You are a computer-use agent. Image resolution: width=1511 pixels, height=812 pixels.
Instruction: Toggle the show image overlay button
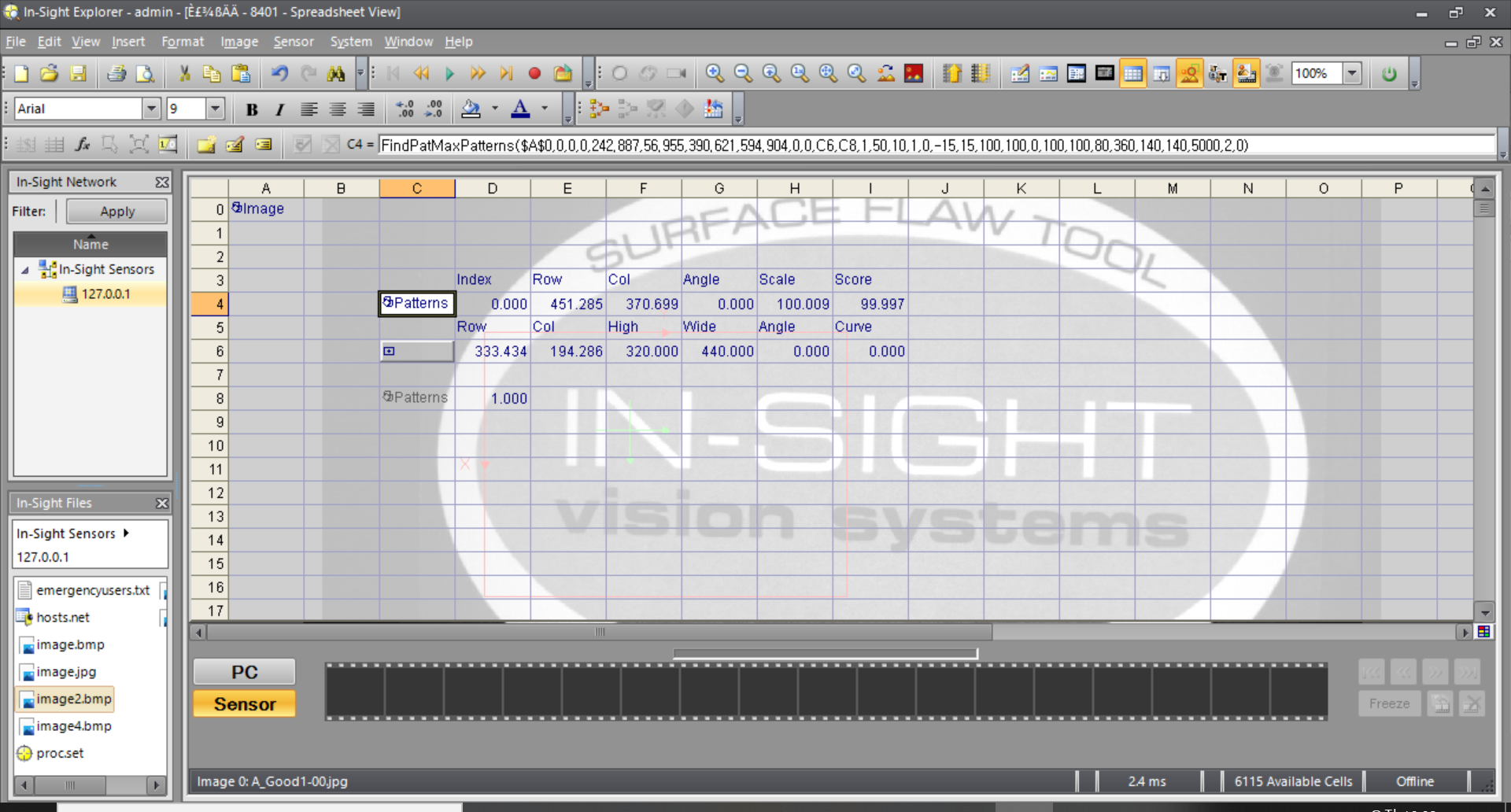[1190, 74]
